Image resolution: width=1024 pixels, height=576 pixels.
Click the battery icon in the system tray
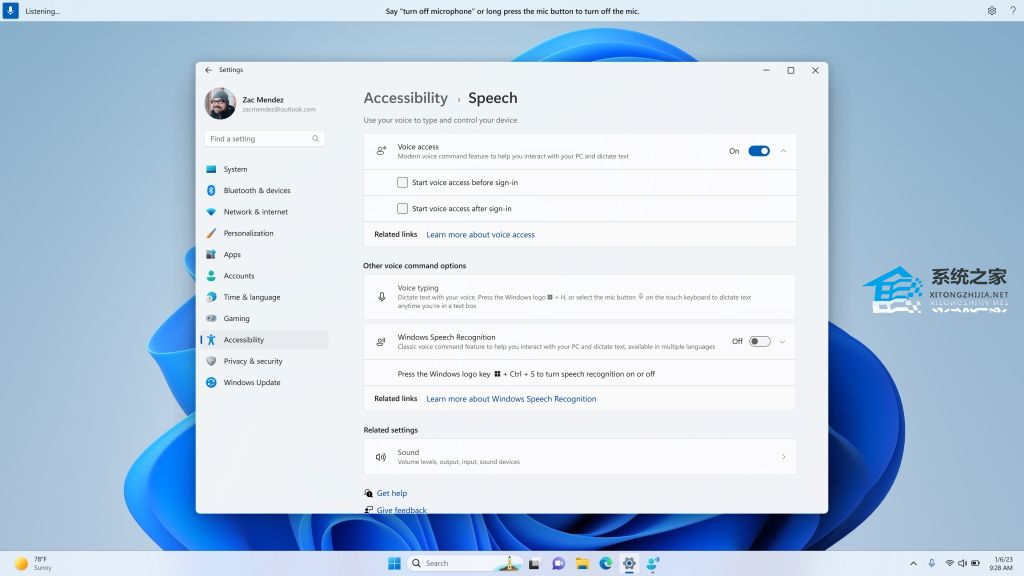tap(976, 563)
